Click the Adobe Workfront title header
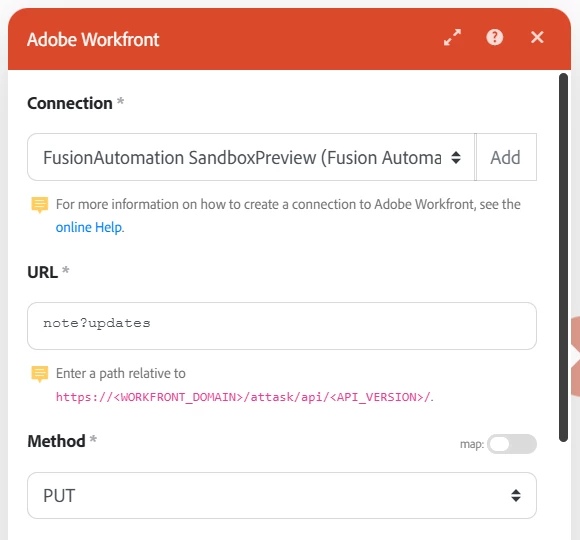Viewport: 580px width, 540px height. [93, 40]
